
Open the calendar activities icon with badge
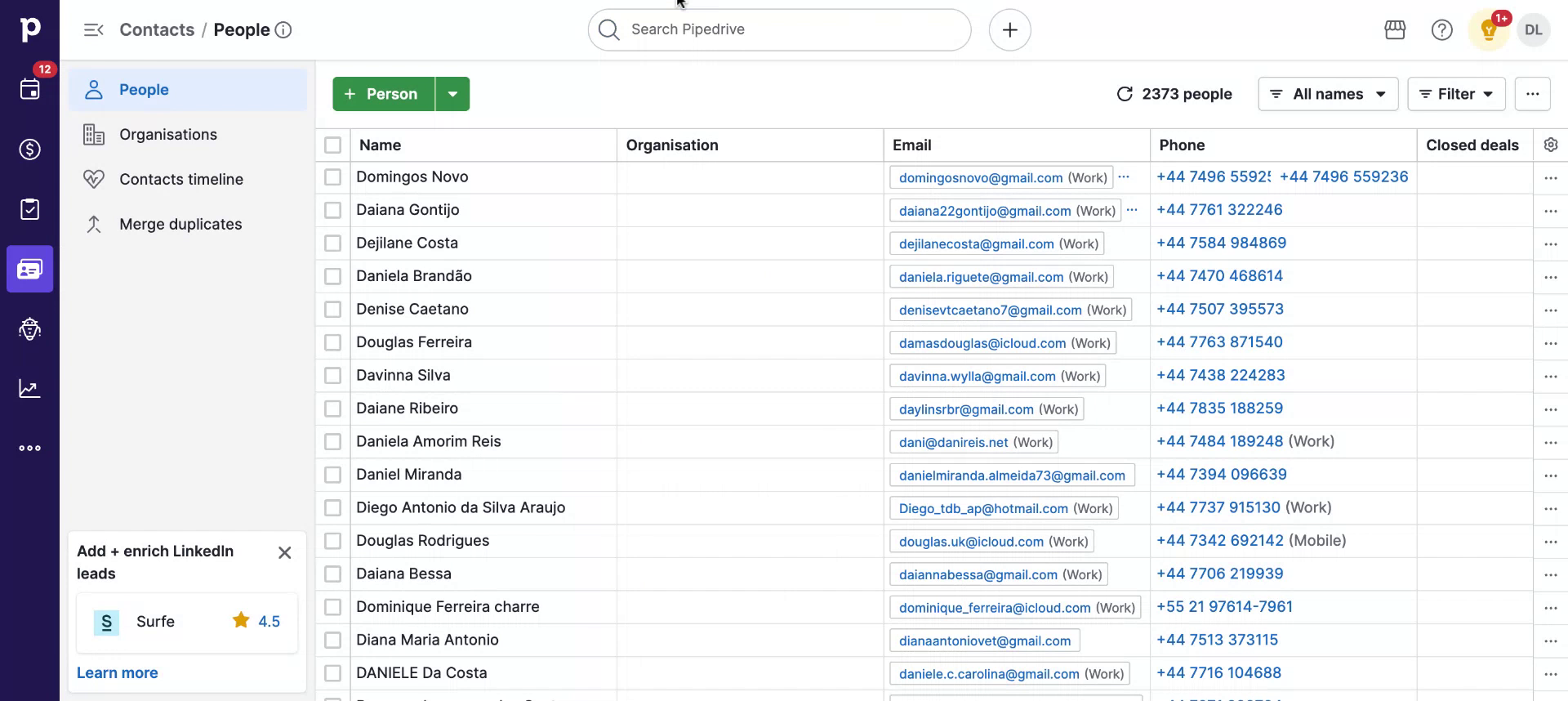click(29, 89)
